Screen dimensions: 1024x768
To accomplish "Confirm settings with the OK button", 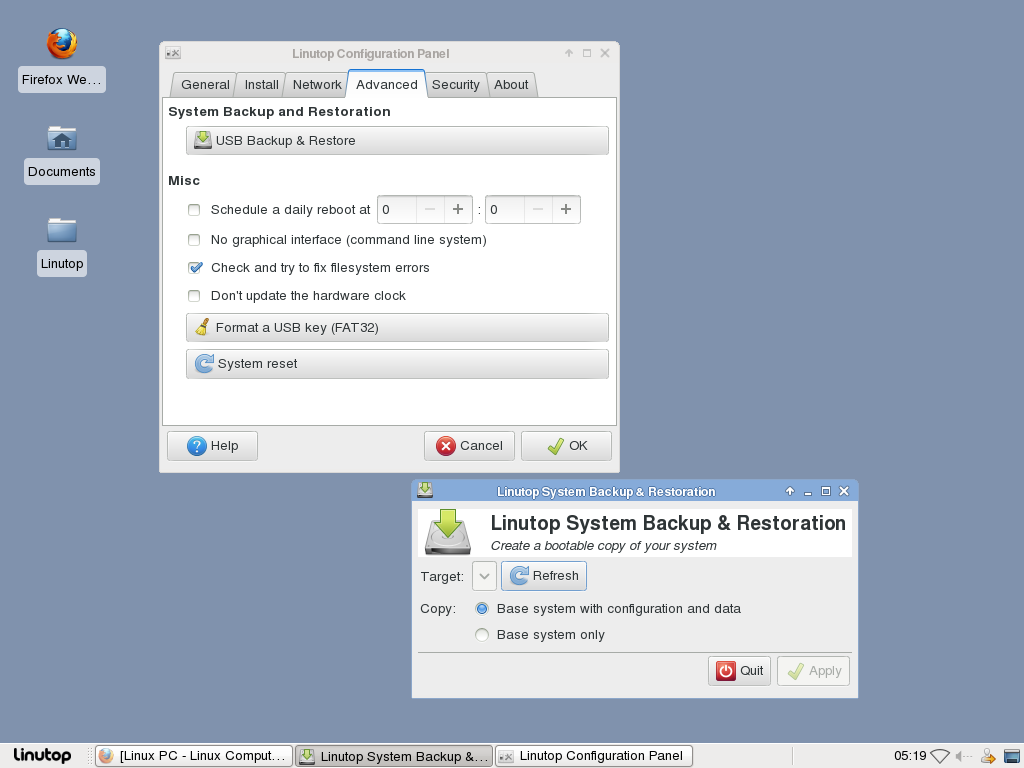I will pos(566,446).
